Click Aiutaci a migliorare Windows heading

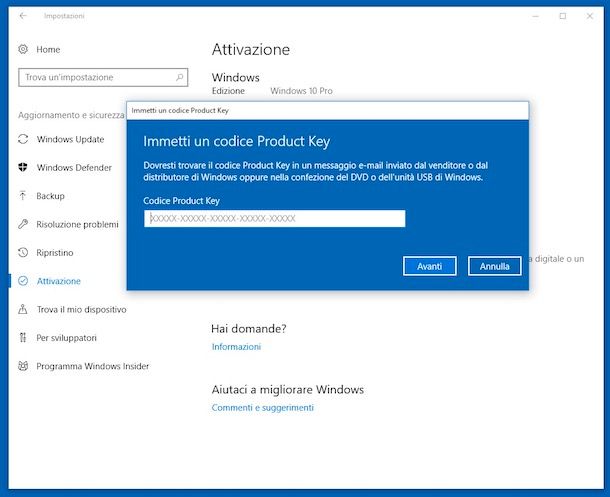288,389
